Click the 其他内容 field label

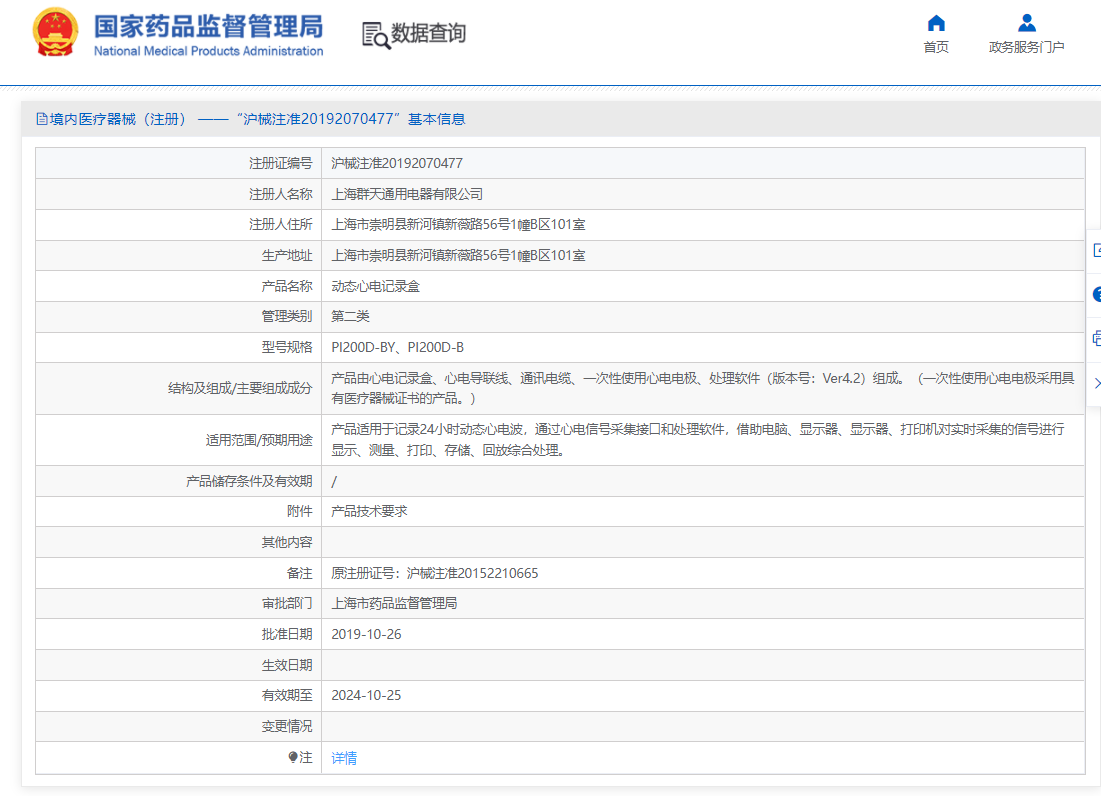[x=286, y=542]
